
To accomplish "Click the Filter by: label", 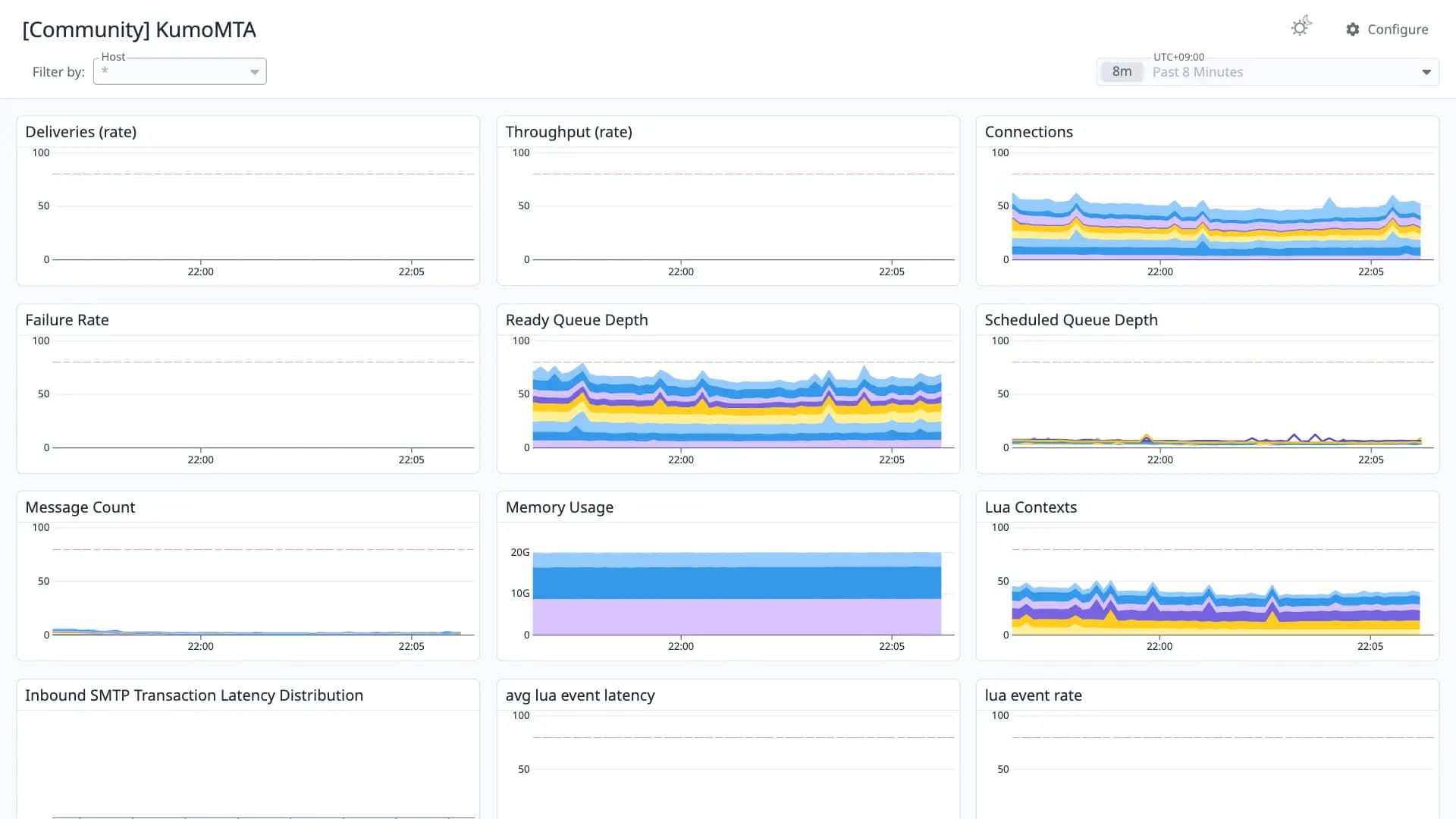I will pyautogui.click(x=58, y=72).
